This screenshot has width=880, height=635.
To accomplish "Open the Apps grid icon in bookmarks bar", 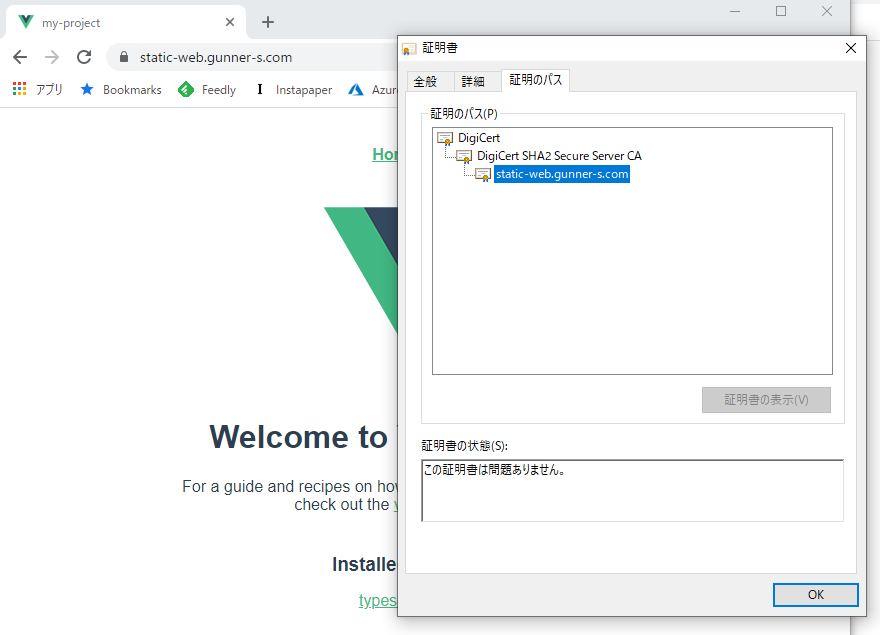I will pos(20,89).
